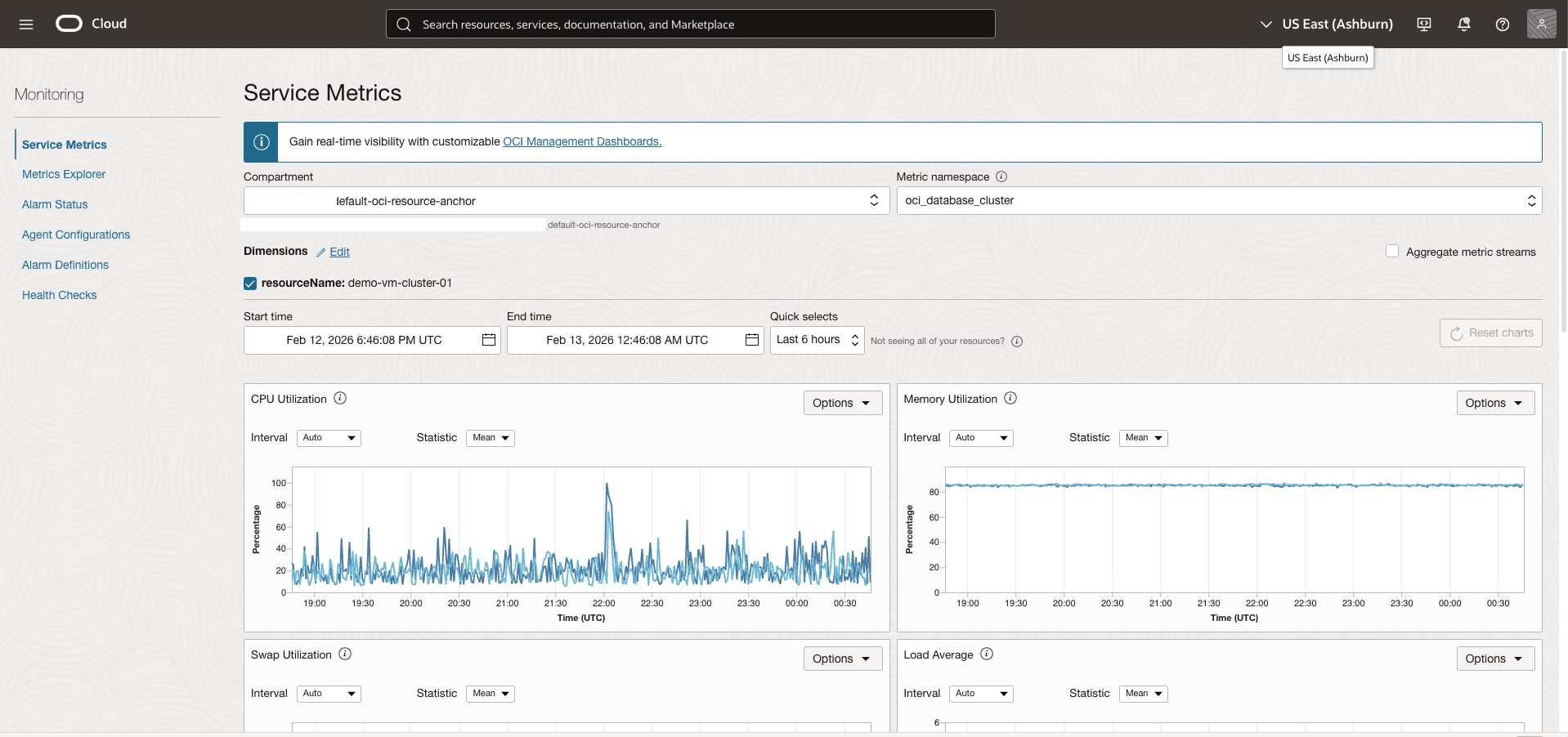
Task: Open the CPU Utilization Options menu
Action: point(842,403)
